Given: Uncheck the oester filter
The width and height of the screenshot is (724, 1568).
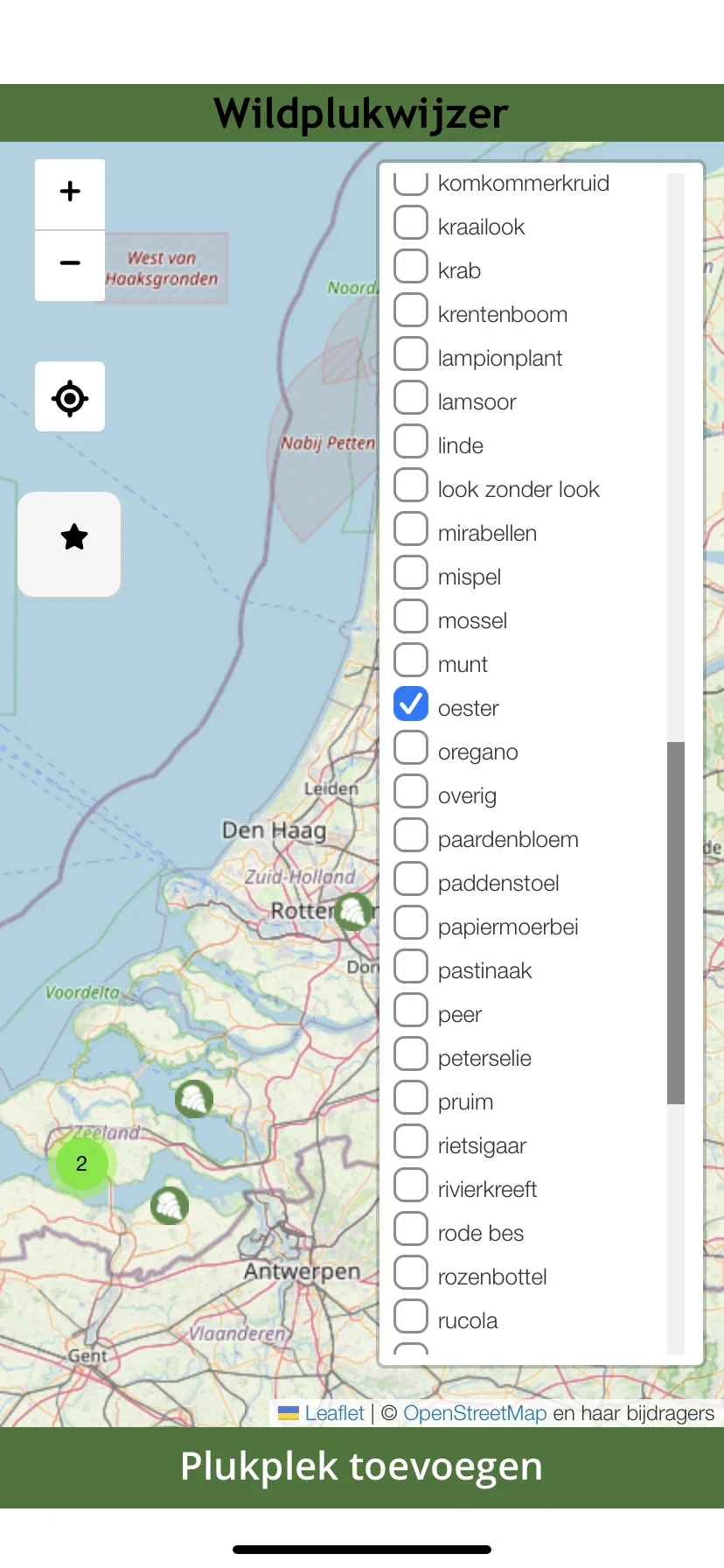Looking at the screenshot, I should 411,703.
